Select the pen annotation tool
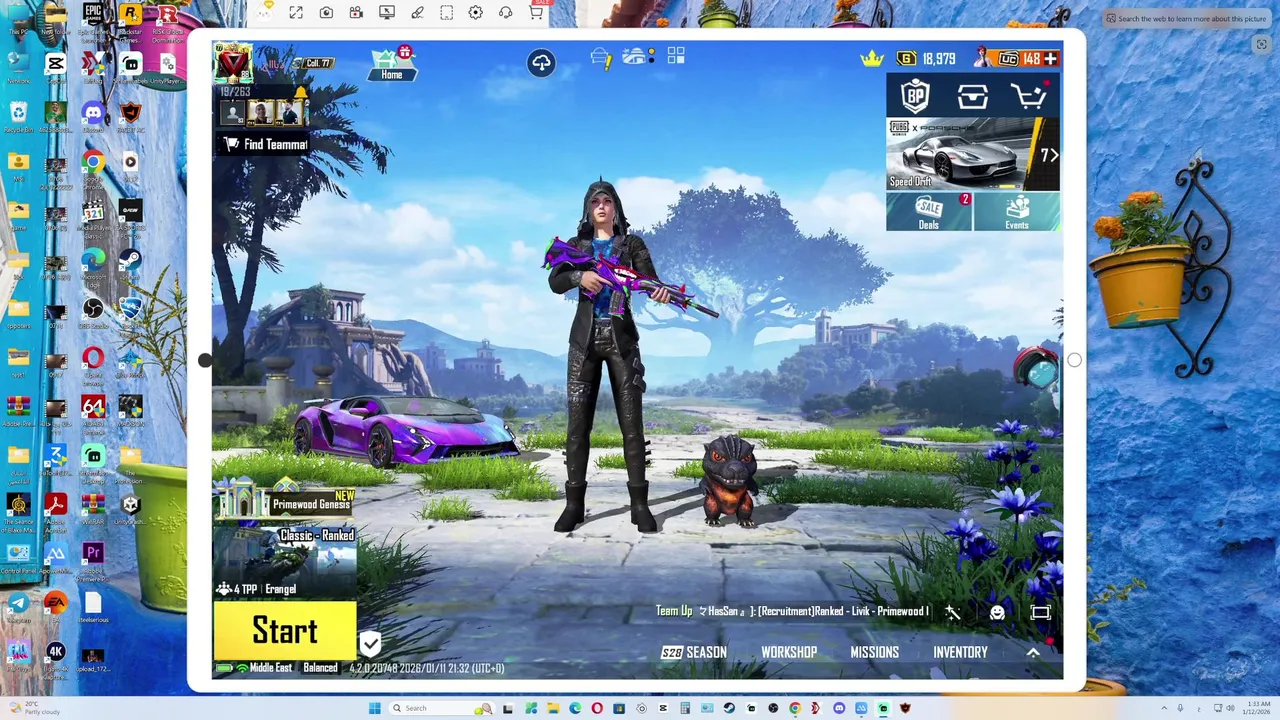The height and width of the screenshot is (720, 1280). pos(417,12)
